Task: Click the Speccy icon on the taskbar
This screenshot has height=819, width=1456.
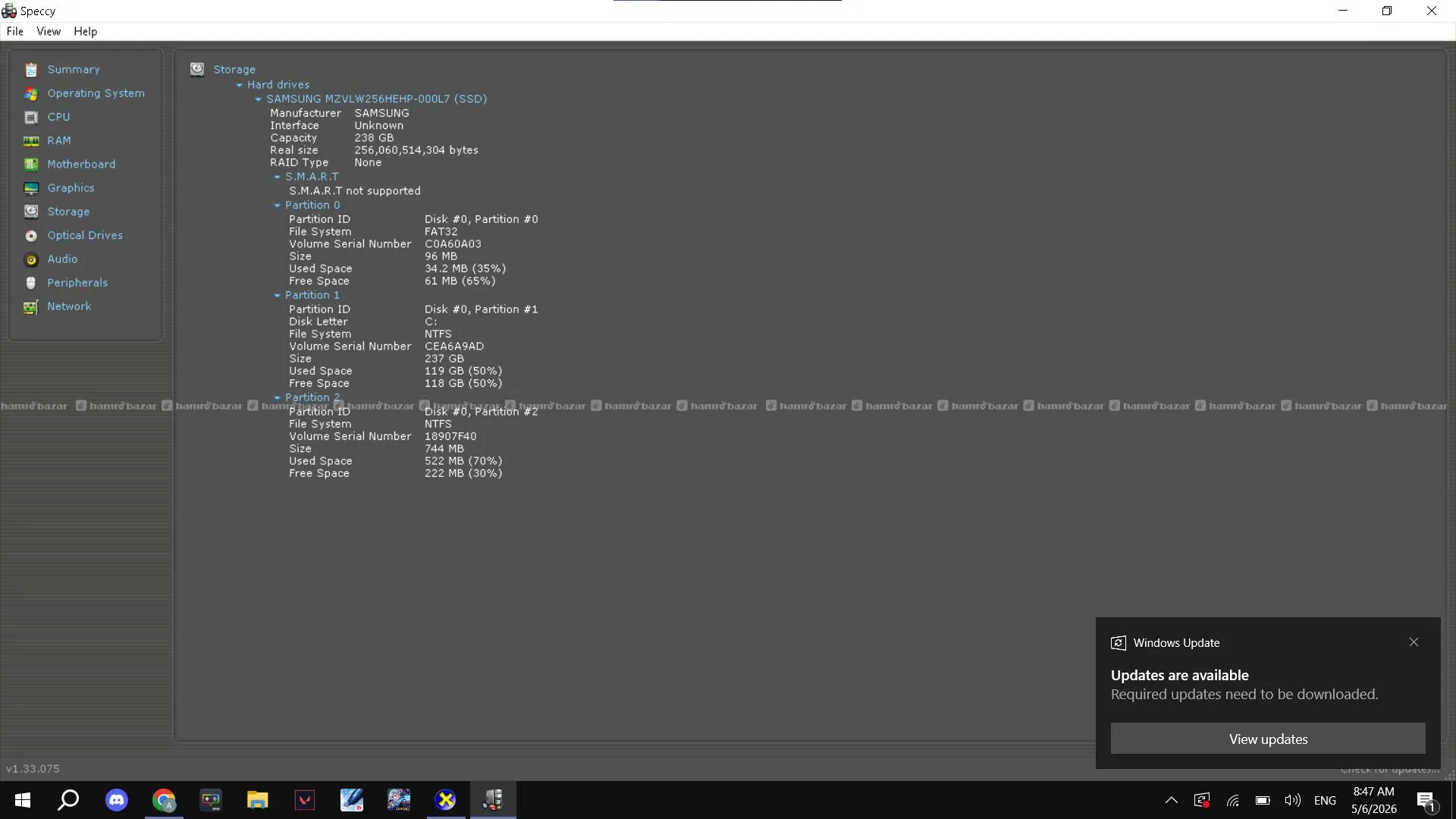Action: coord(493,800)
